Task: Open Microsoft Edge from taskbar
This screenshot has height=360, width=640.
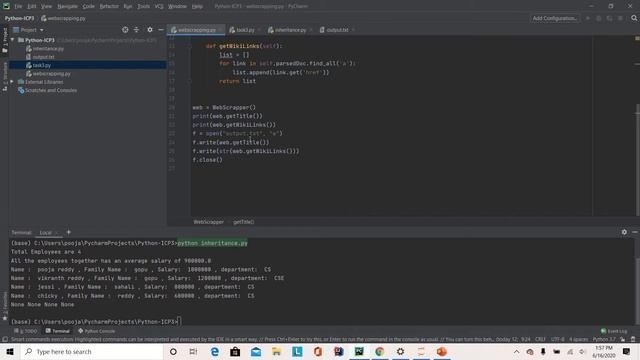Action: (215, 351)
